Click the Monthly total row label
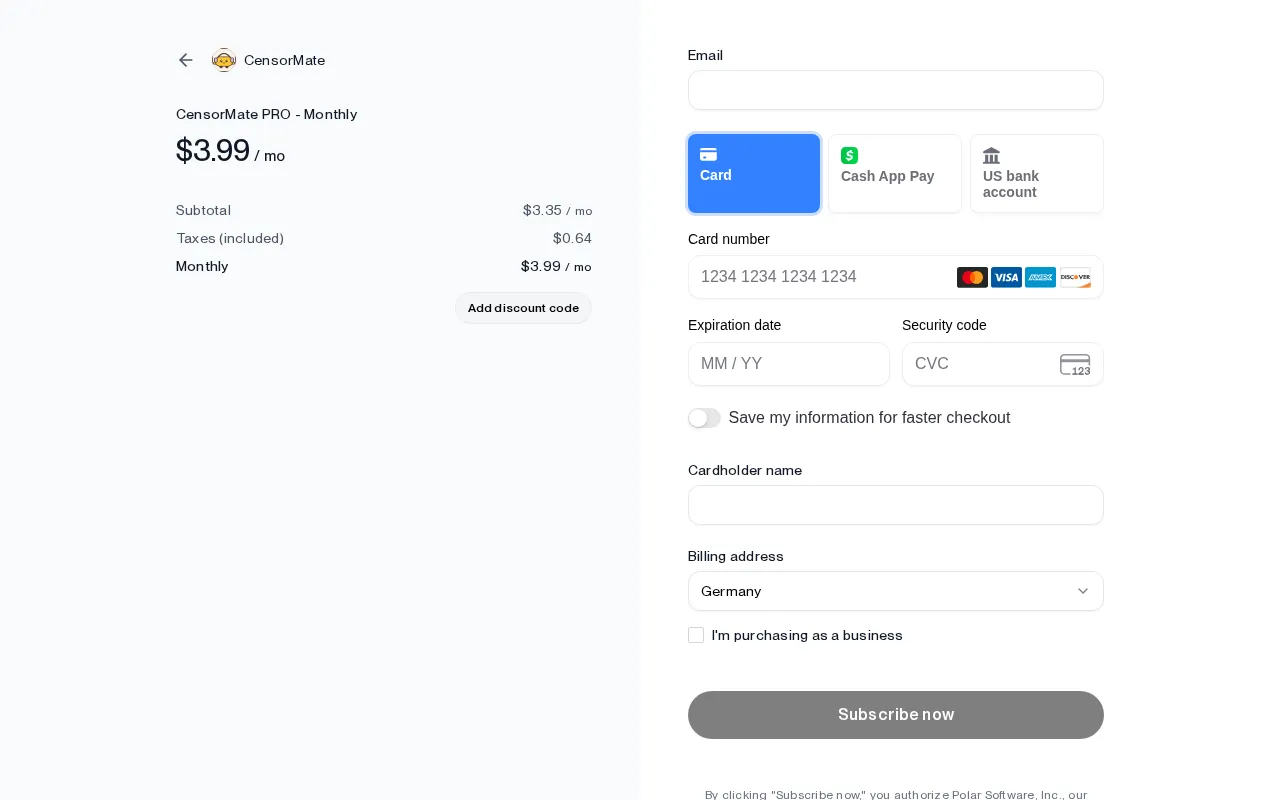 tap(202, 266)
